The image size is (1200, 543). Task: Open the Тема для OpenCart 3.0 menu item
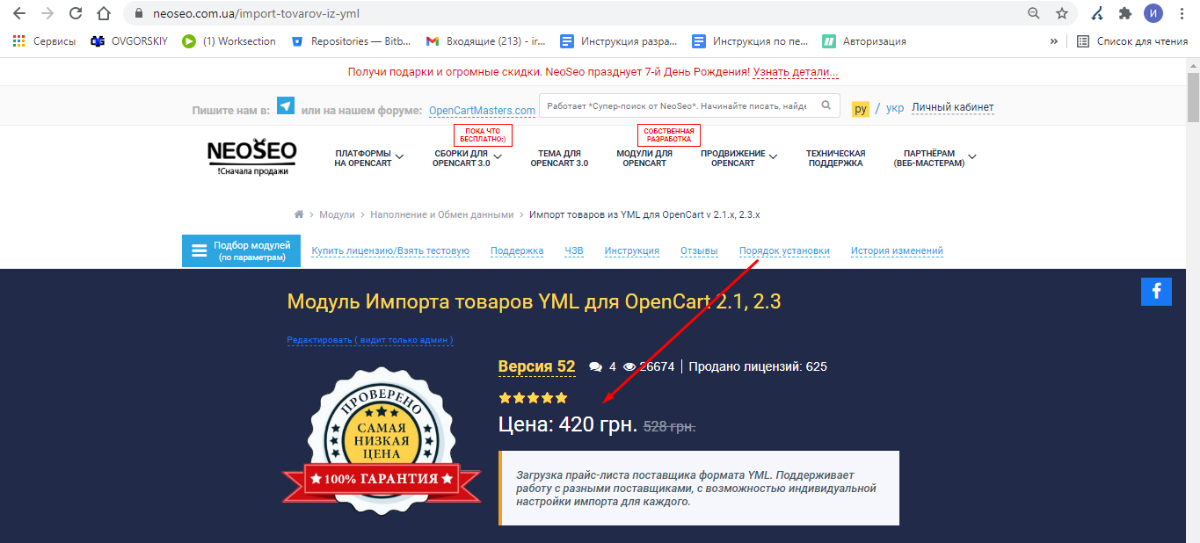coord(559,158)
